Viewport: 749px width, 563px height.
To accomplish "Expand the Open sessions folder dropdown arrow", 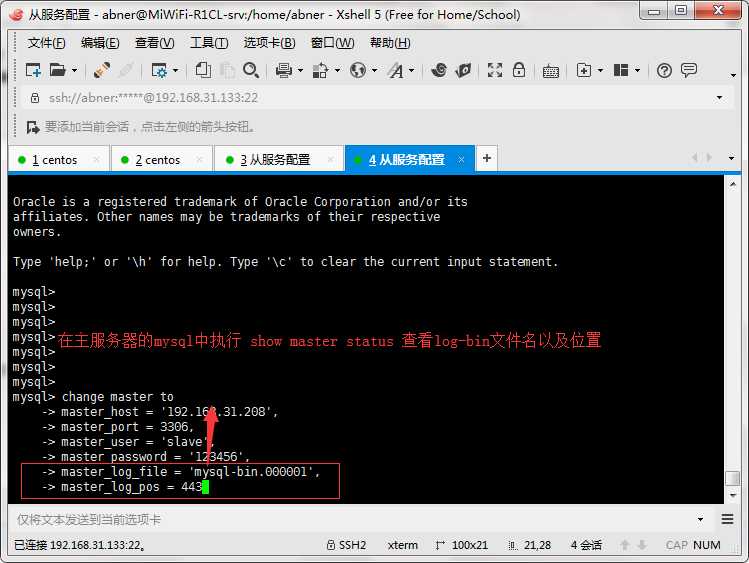I will pos(75,71).
